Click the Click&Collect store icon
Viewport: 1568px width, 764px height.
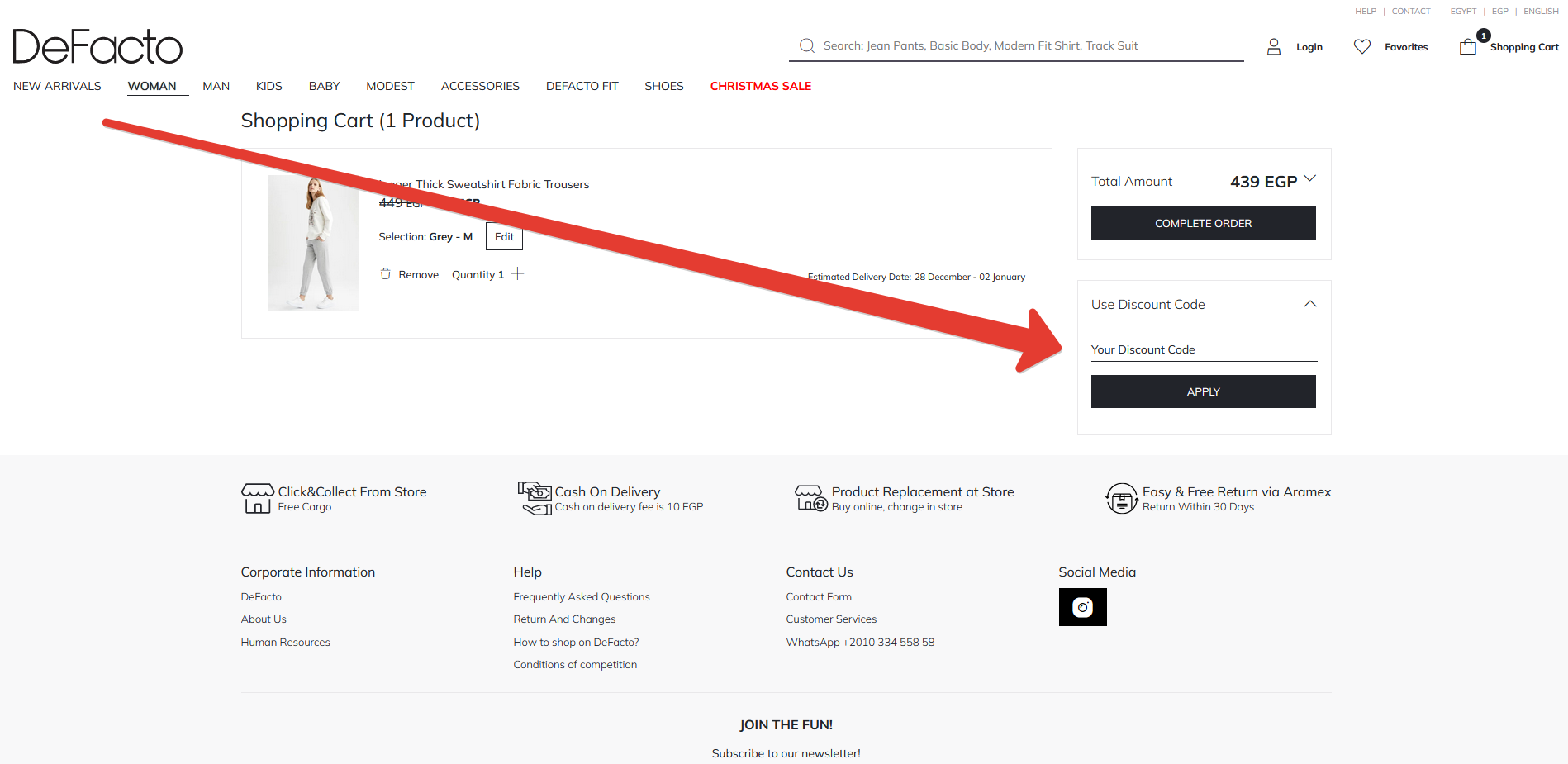tap(258, 498)
